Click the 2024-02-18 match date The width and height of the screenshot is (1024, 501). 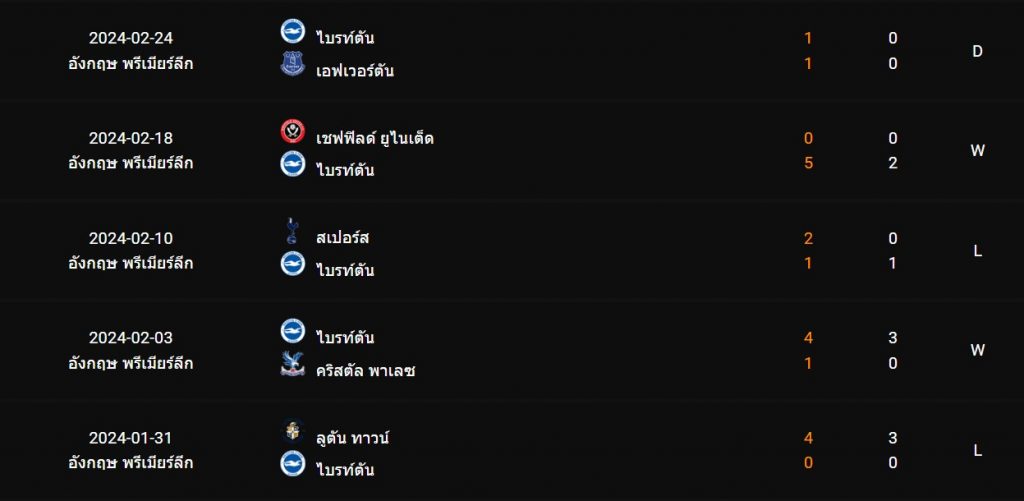point(131,138)
